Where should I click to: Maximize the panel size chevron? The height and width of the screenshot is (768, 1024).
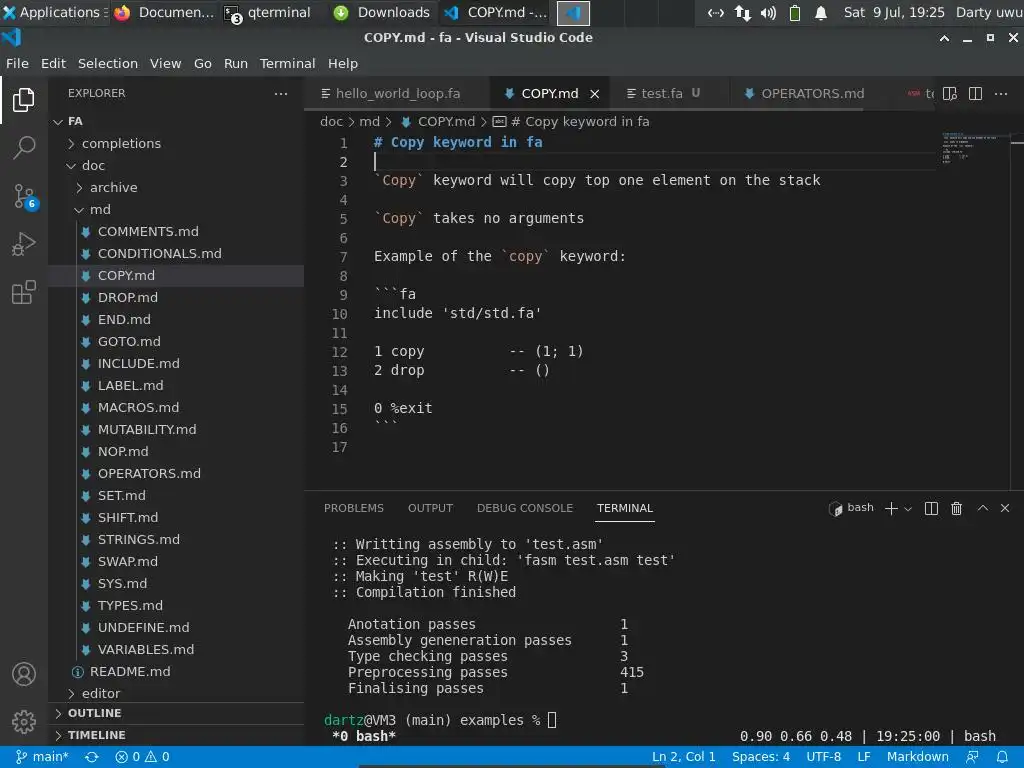click(982, 508)
